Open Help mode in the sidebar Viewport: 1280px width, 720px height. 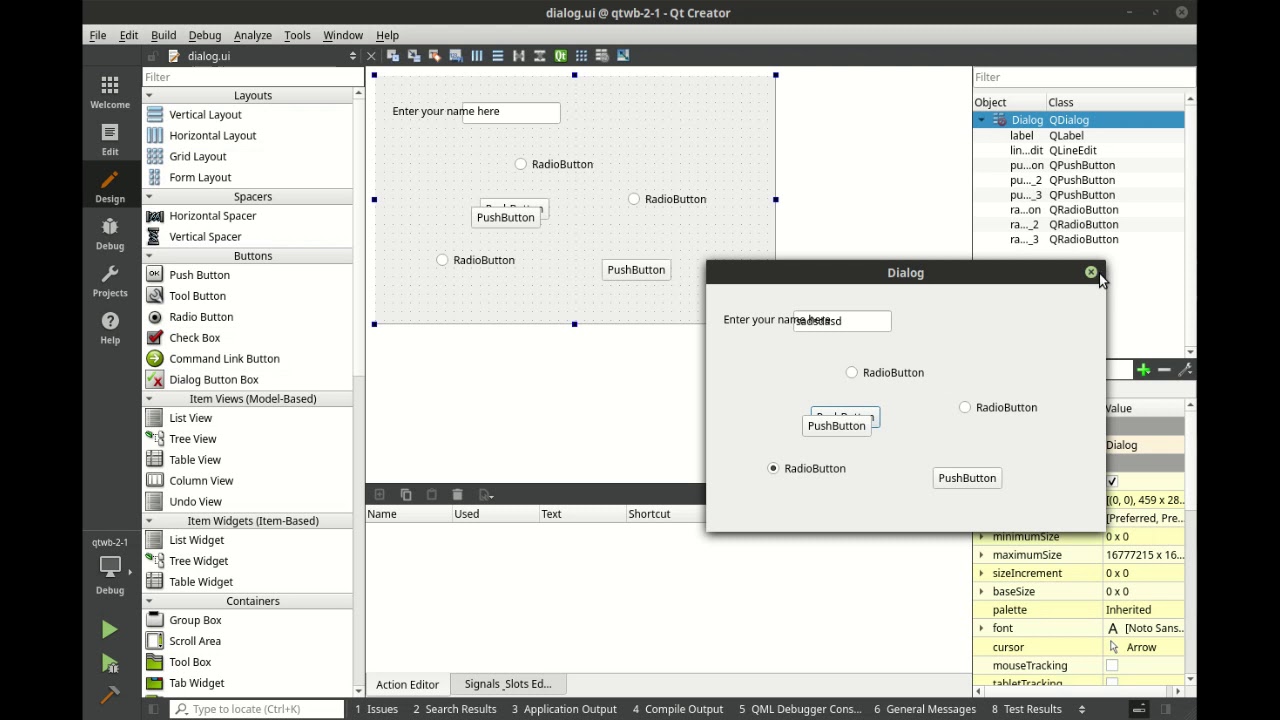pos(110,327)
